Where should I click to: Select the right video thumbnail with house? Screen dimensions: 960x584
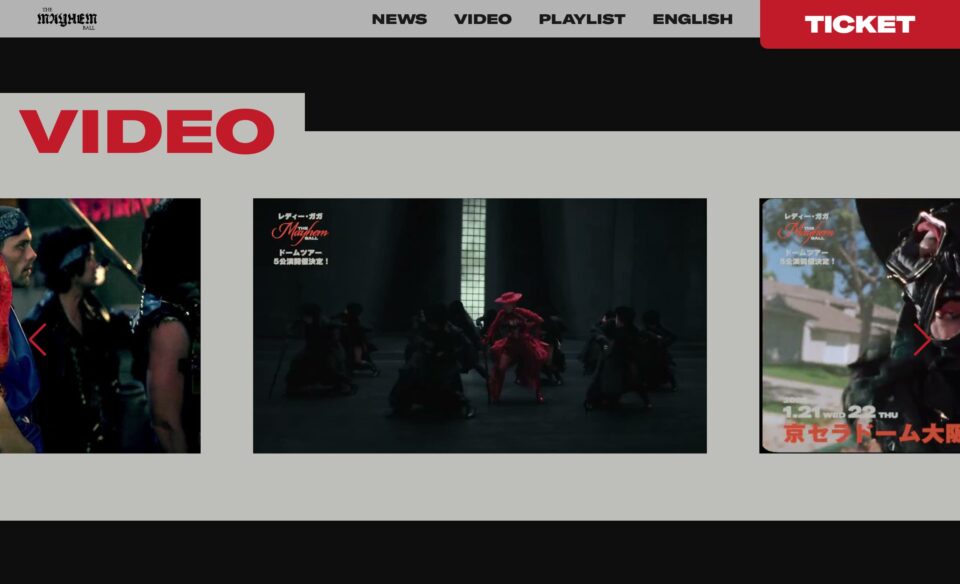tap(860, 326)
